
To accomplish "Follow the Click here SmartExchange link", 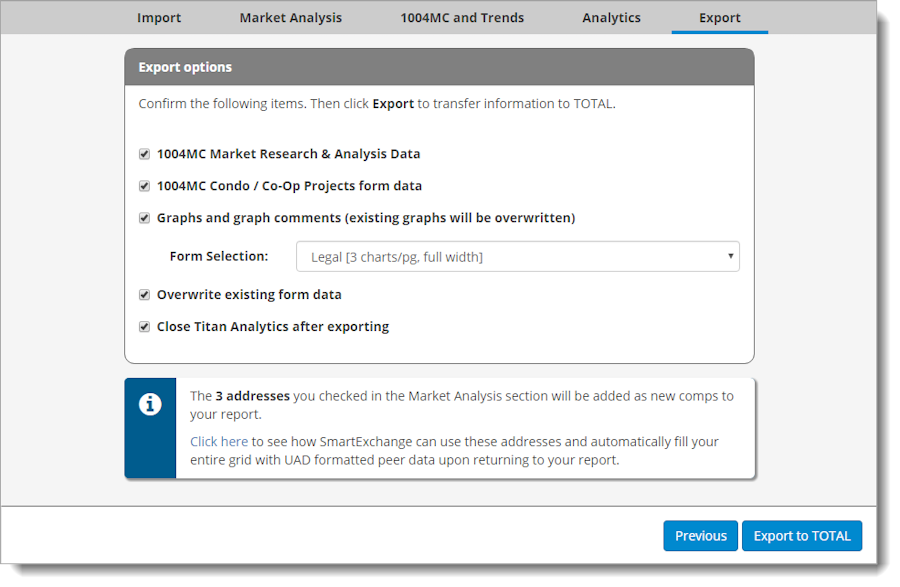I will (x=219, y=442).
